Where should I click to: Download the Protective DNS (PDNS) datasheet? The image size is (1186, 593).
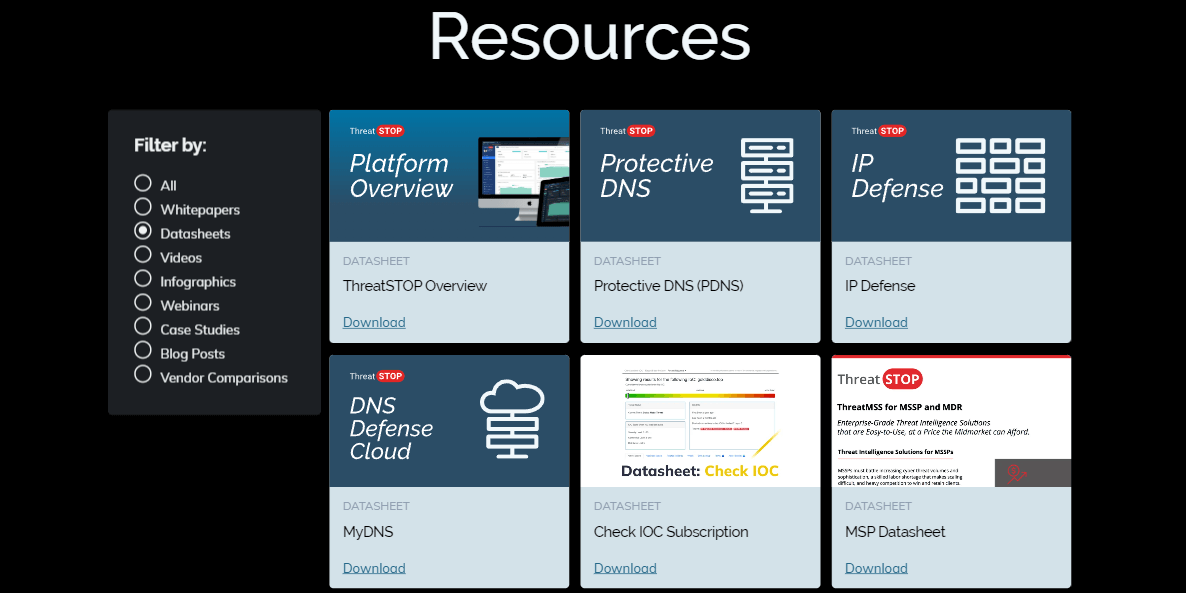click(625, 322)
